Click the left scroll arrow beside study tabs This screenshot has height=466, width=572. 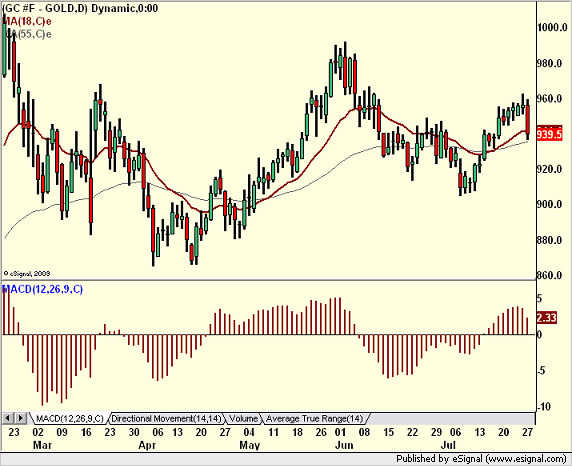pyautogui.click(x=8, y=418)
